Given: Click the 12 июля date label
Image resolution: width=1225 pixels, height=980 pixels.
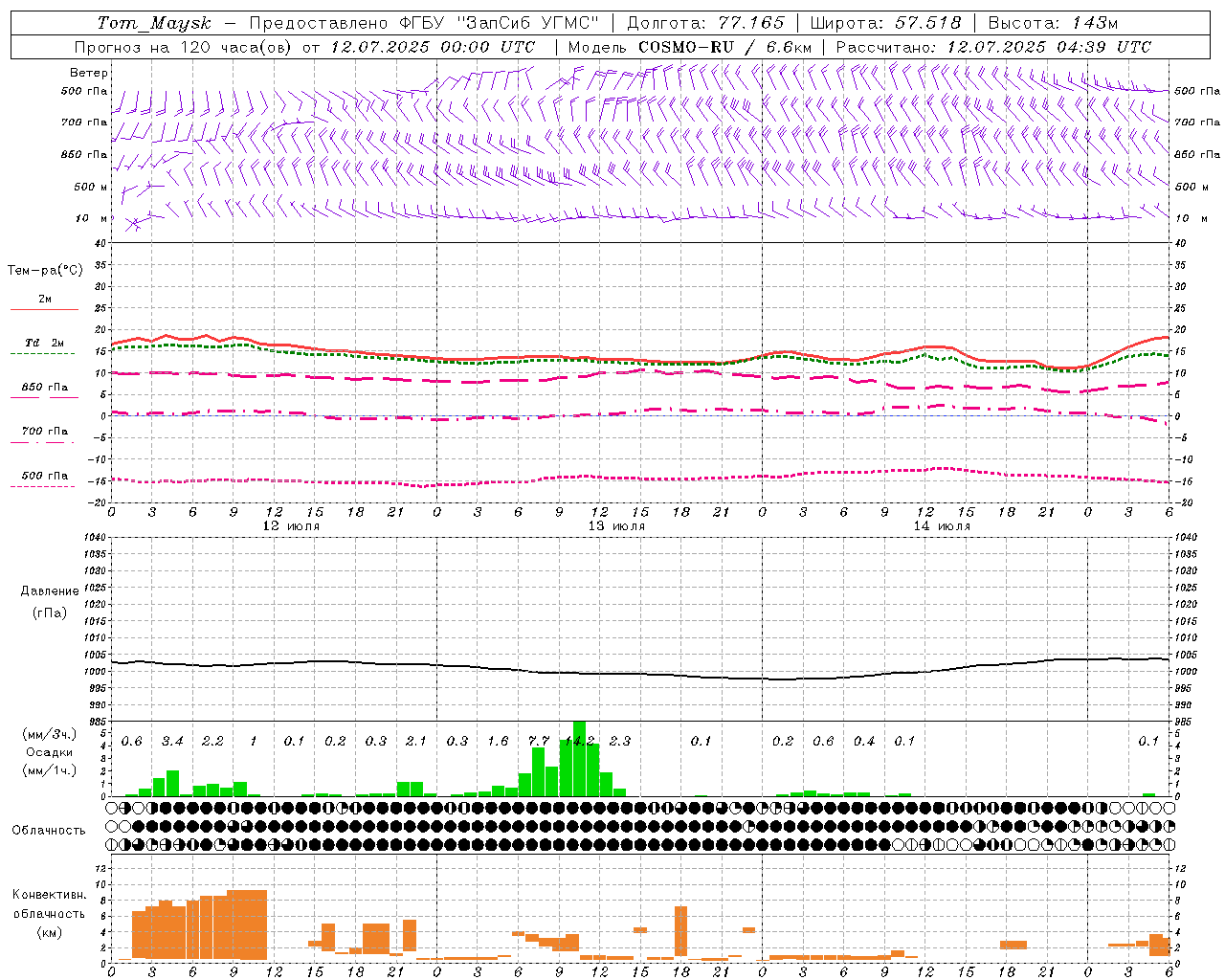Looking at the screenshot, I should coord(291,526).
